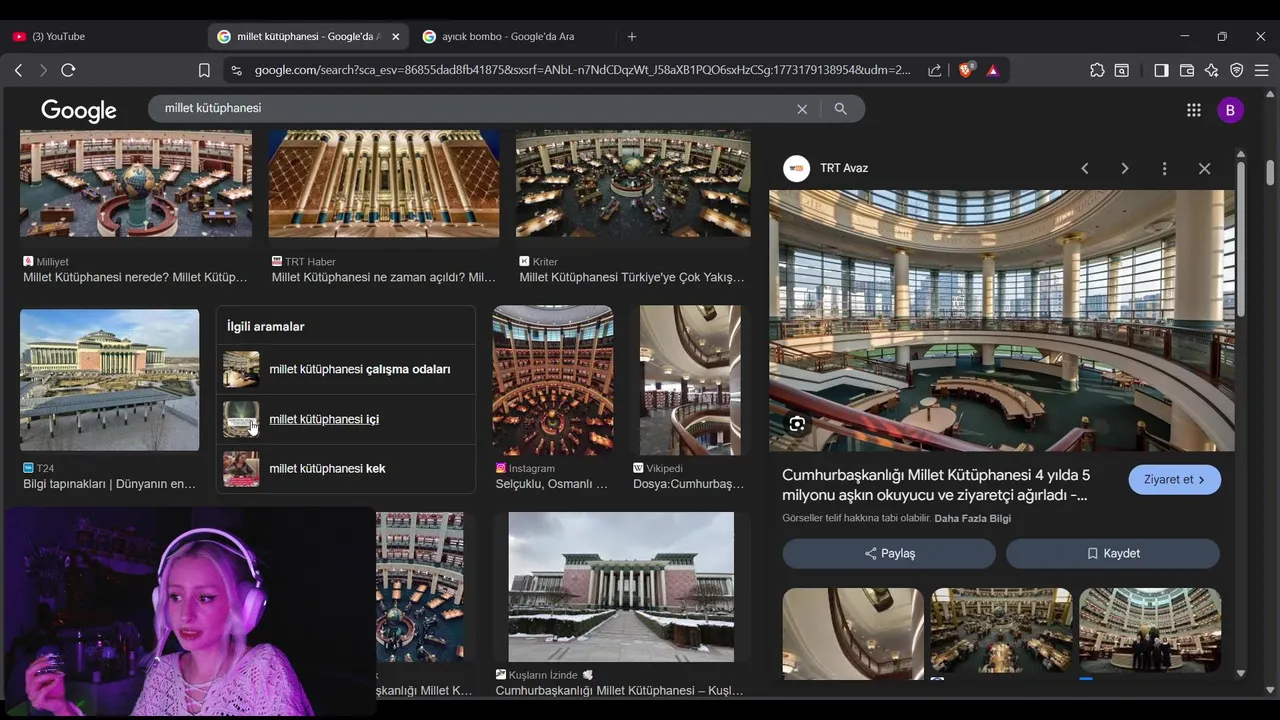Select related search çalışma odaları

tap(346, 369)
